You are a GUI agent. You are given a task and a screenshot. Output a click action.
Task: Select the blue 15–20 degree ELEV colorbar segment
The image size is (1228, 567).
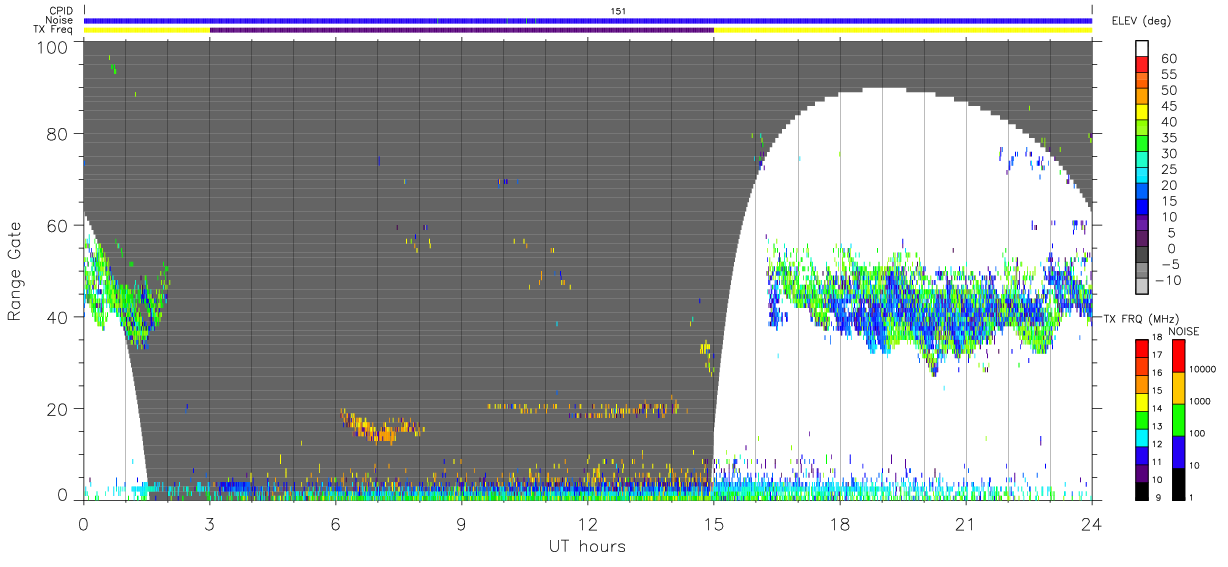tap(1142, 192)
